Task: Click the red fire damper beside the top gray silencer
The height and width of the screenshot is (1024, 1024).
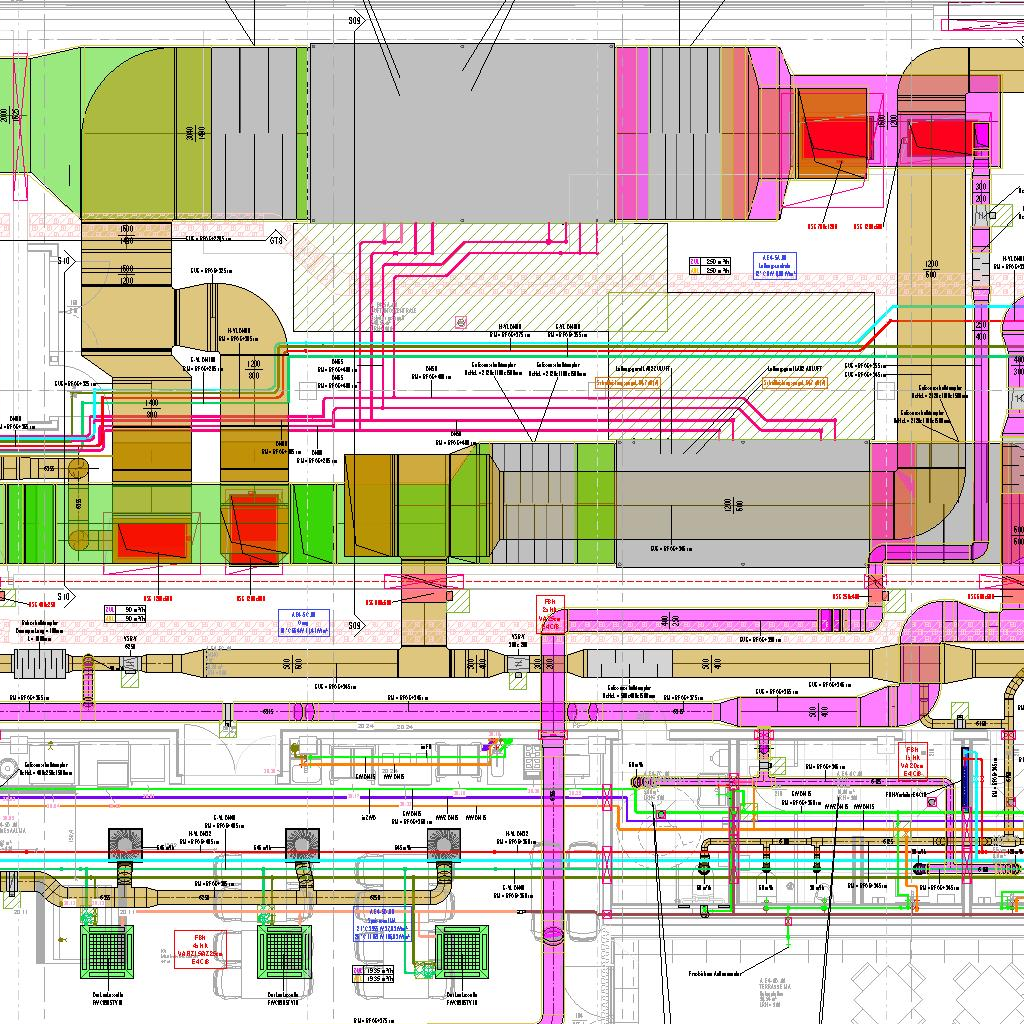Action: point(832,137)
